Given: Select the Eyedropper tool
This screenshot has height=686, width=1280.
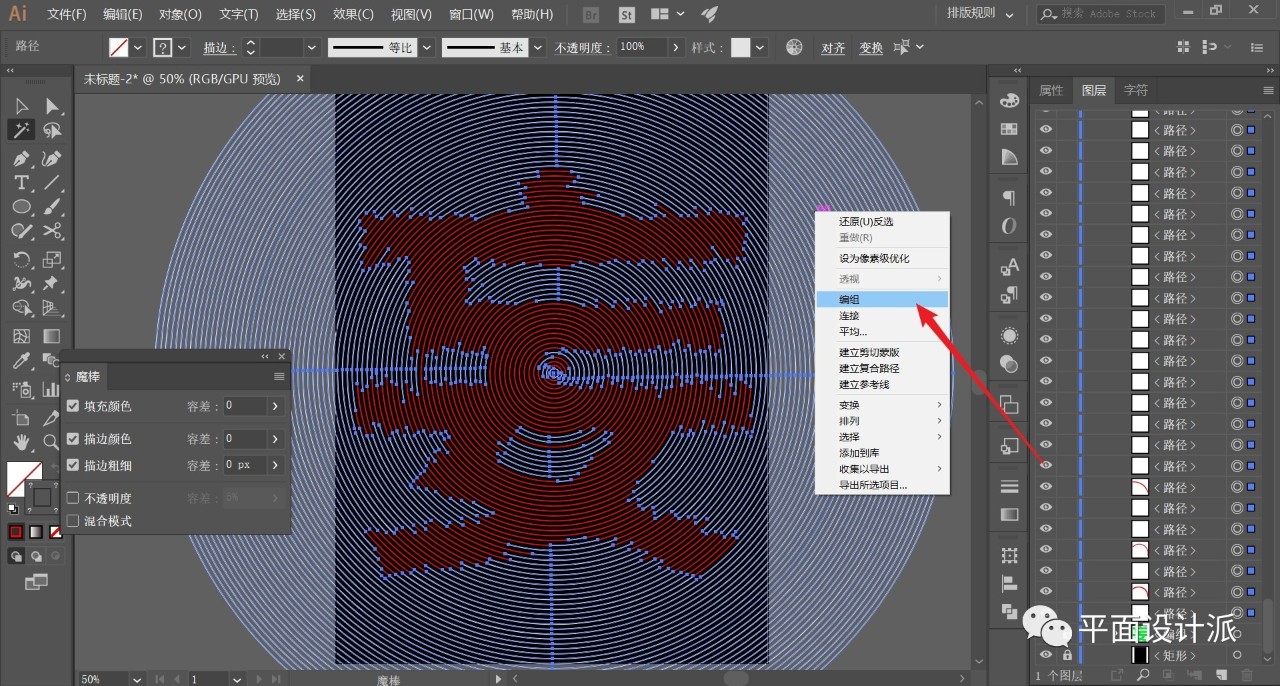Looking at the screenshot, I should 22,362.
